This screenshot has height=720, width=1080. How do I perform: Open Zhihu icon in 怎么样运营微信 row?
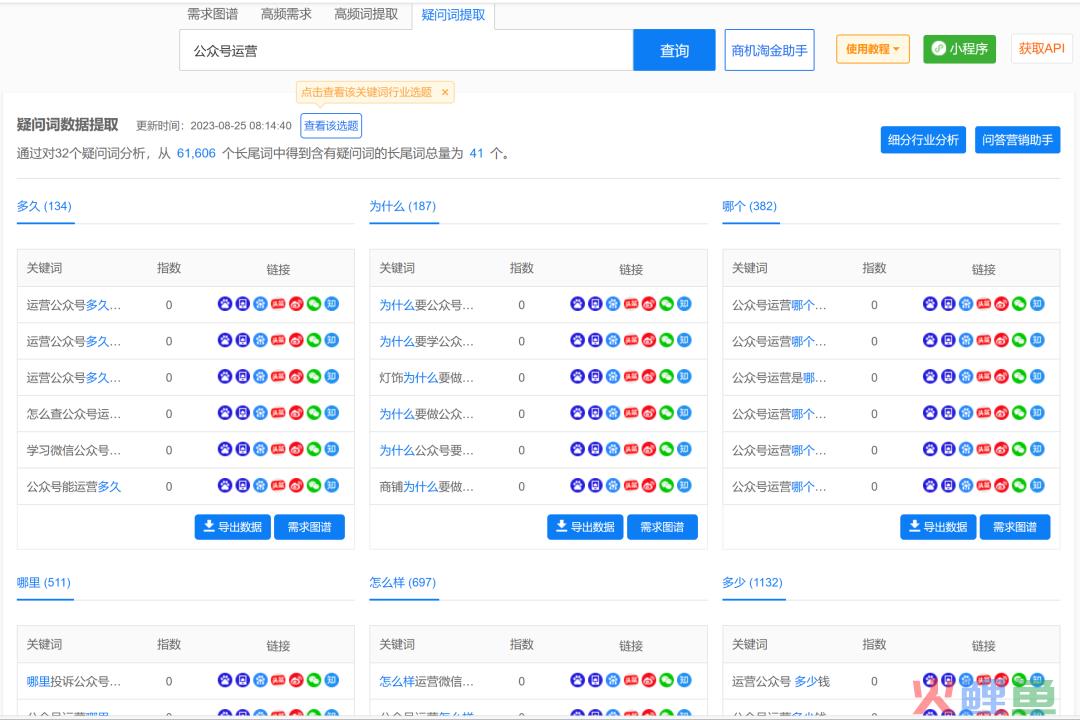click(x=684, y=680)
